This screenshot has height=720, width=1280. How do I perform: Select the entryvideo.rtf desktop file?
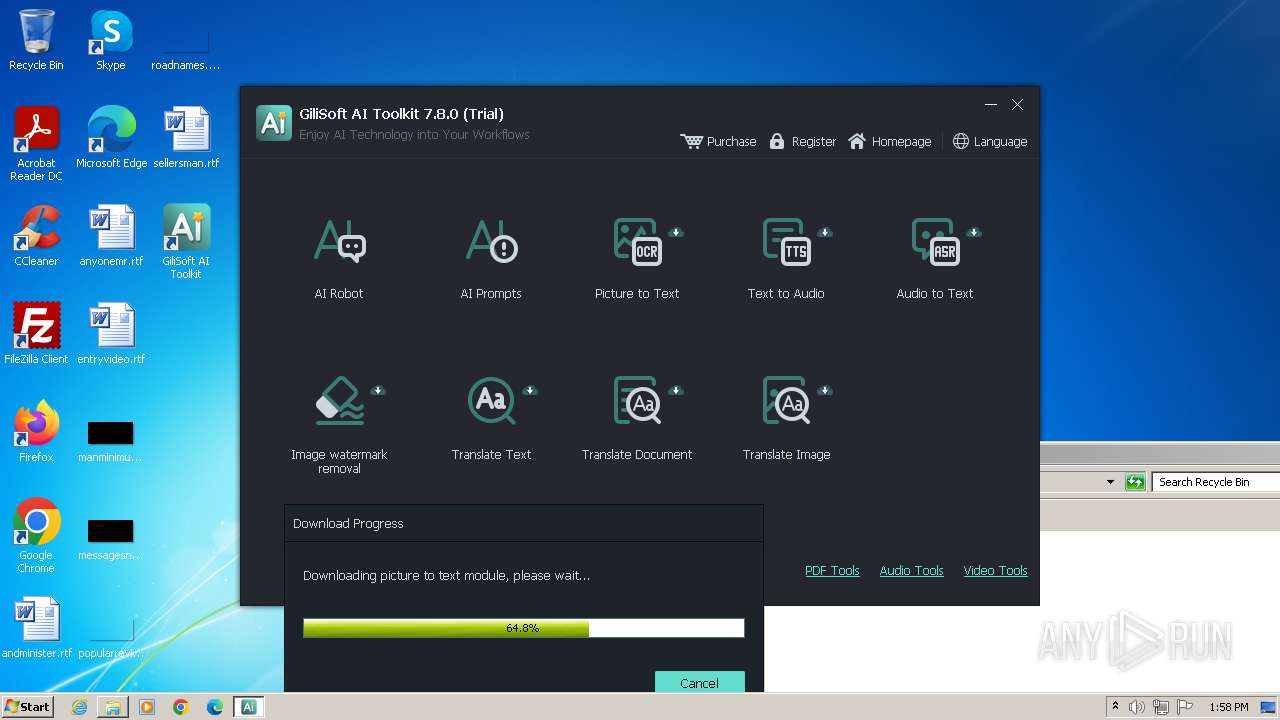(x=111, y=334)
